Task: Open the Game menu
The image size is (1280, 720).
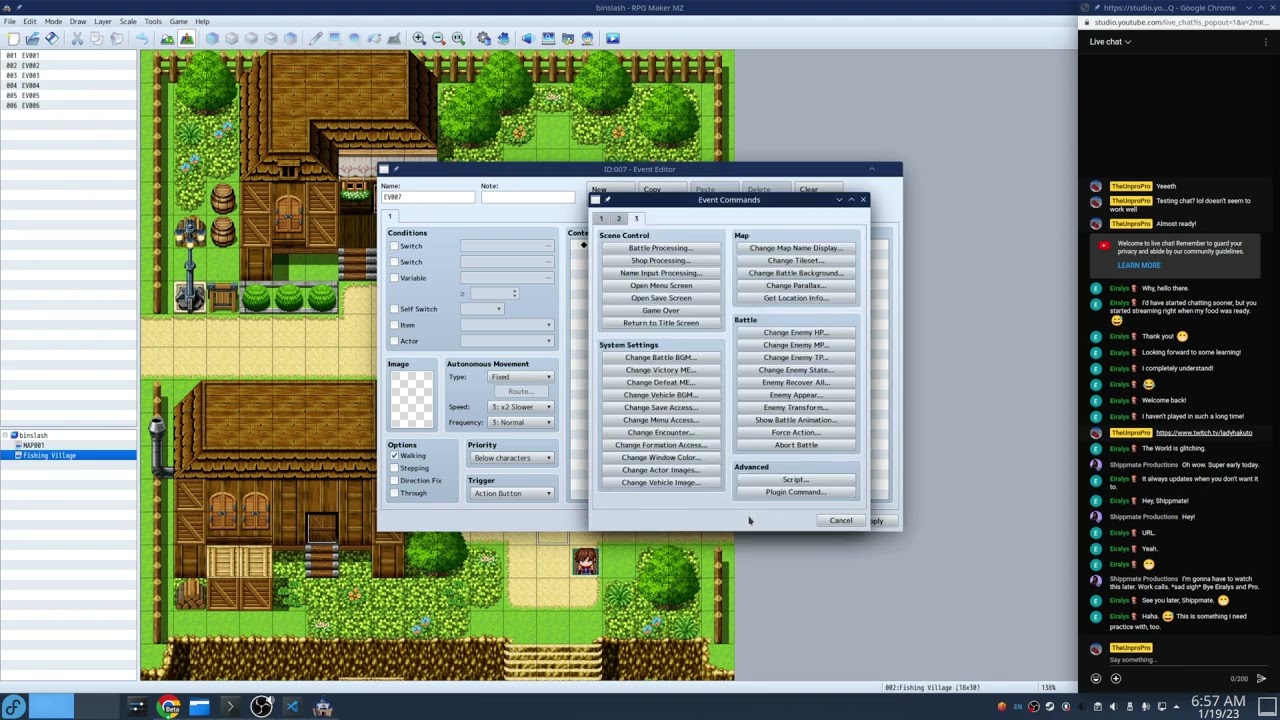Action: pos(178,21)
